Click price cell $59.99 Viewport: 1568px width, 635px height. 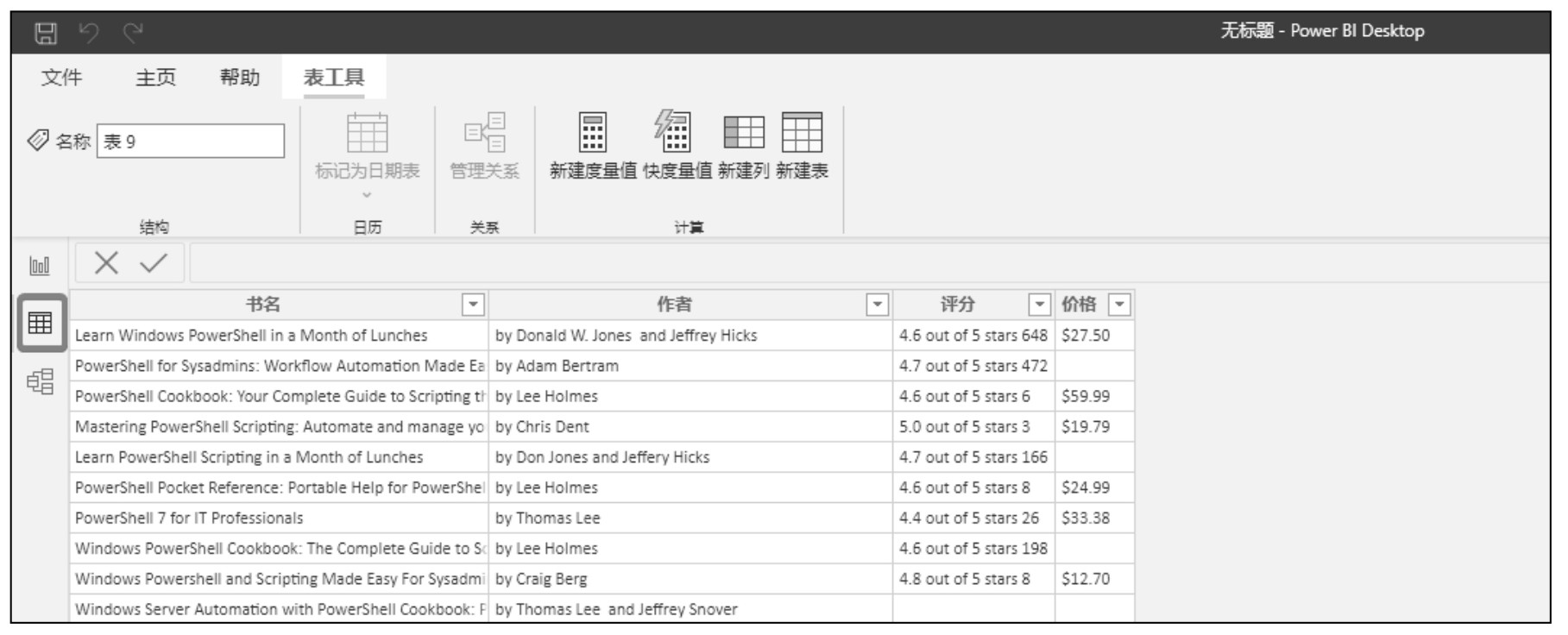tap(1094, 396)
